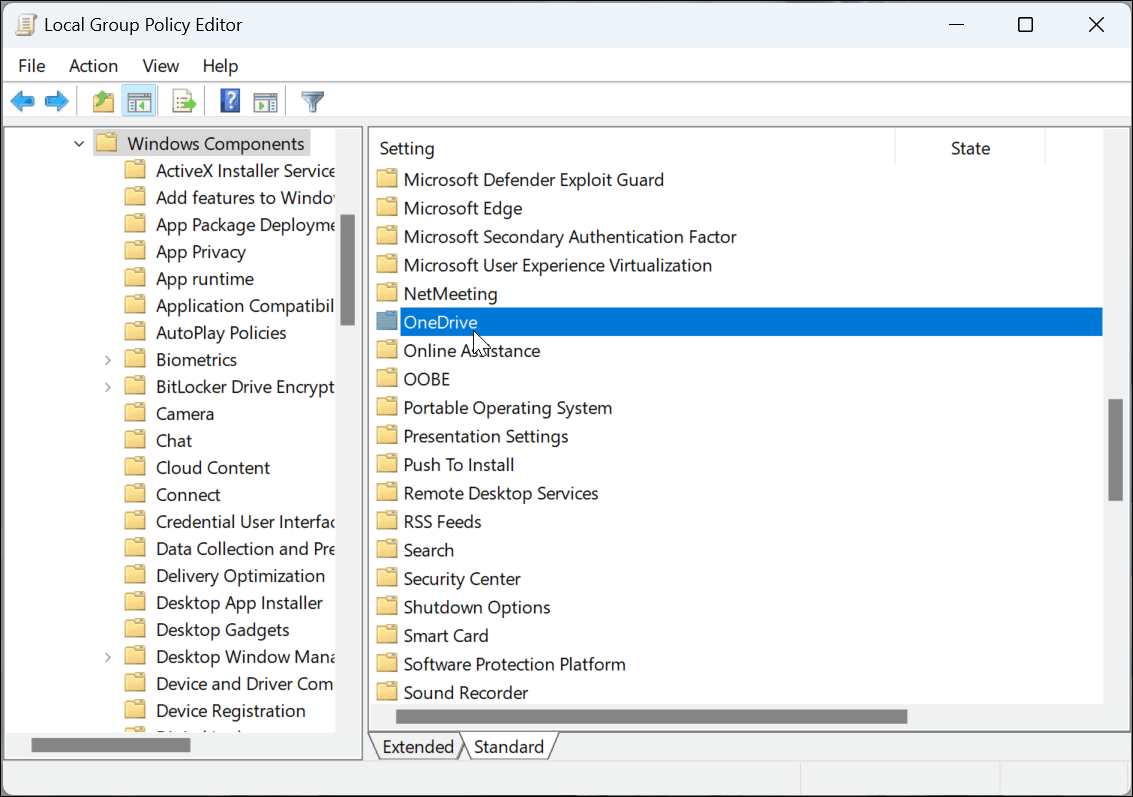Screen dimensions: 1133x797
Task: Open Help via the question mark icon
Action: click(x=228, y=100)
